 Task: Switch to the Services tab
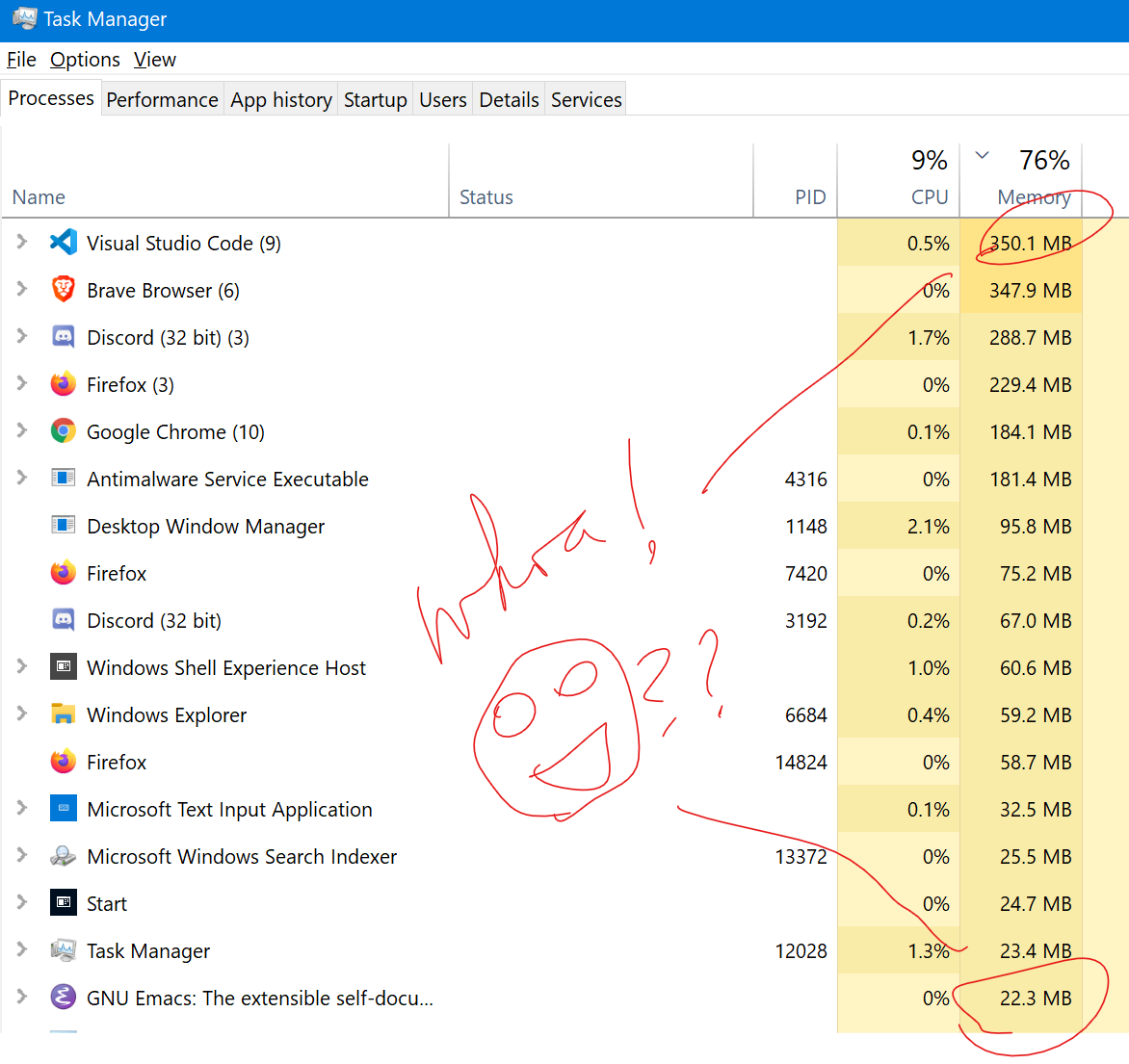pyautogui.click(x=586, y=99)
